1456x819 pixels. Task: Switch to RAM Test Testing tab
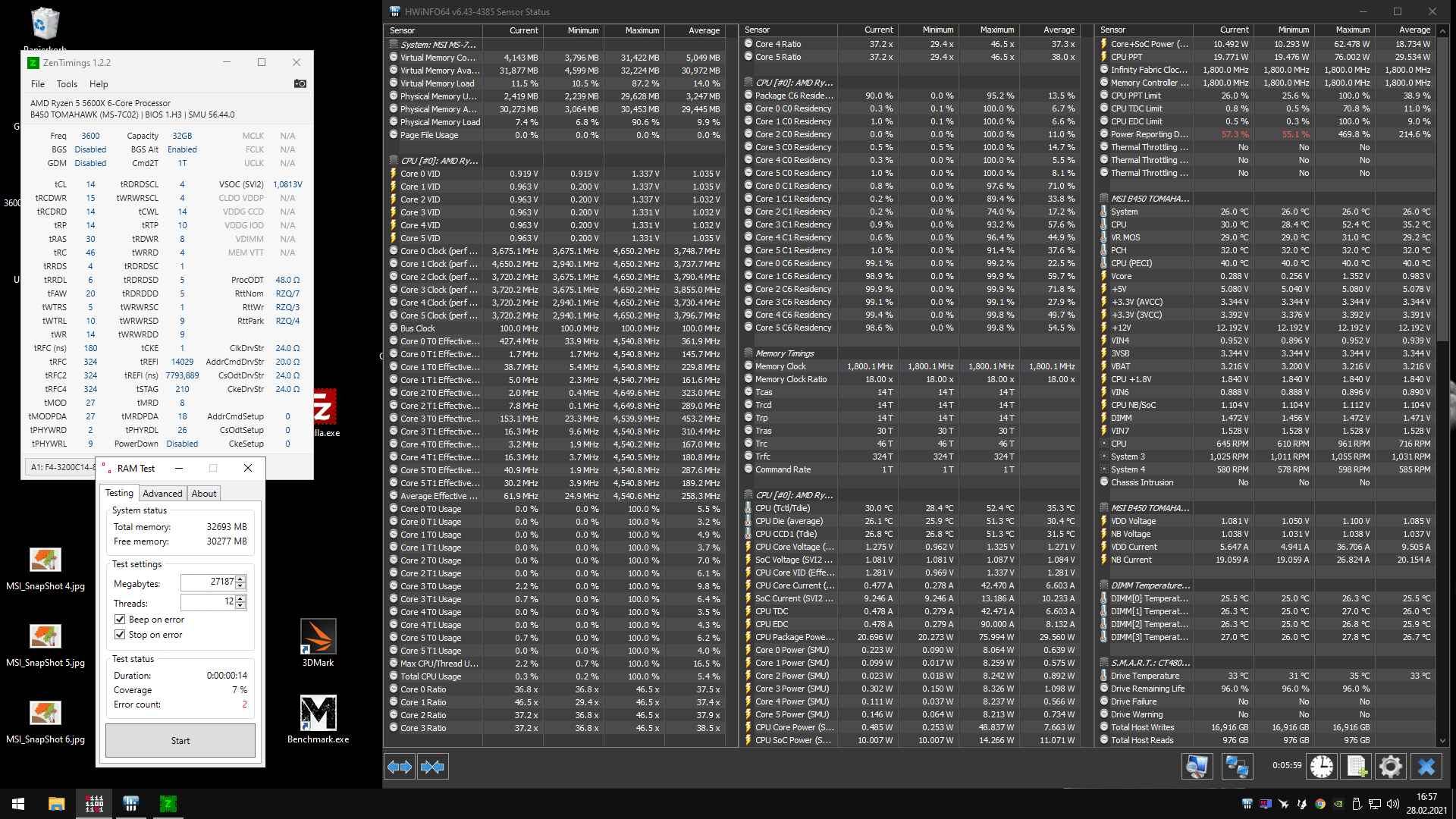click(119, 493)
